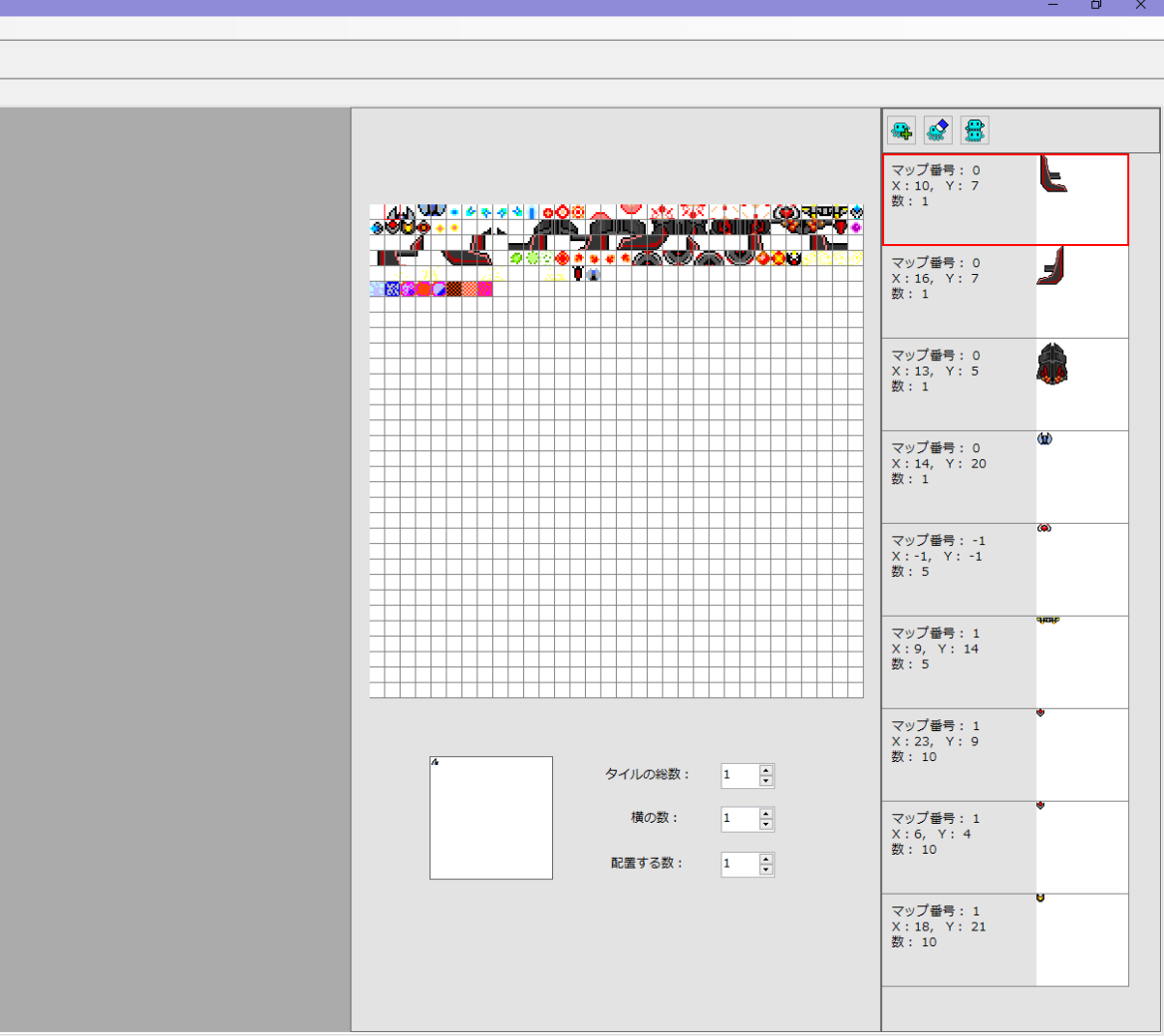Decrease the 配置する数 value with down arrow

(765, 870)
